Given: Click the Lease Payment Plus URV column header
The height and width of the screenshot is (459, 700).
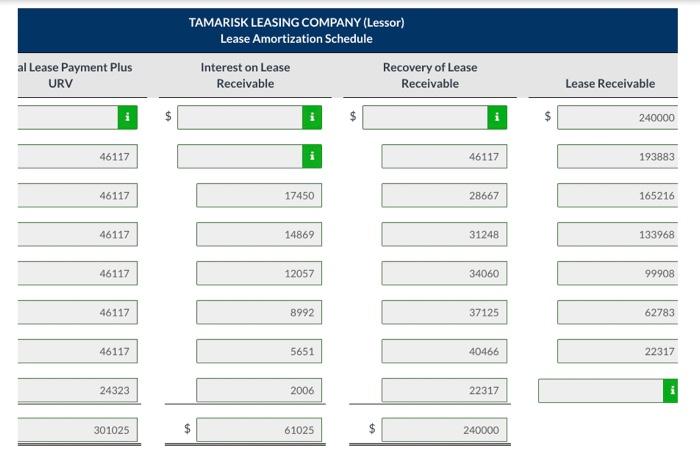Looking at the screenshot, I should [75, 75].
